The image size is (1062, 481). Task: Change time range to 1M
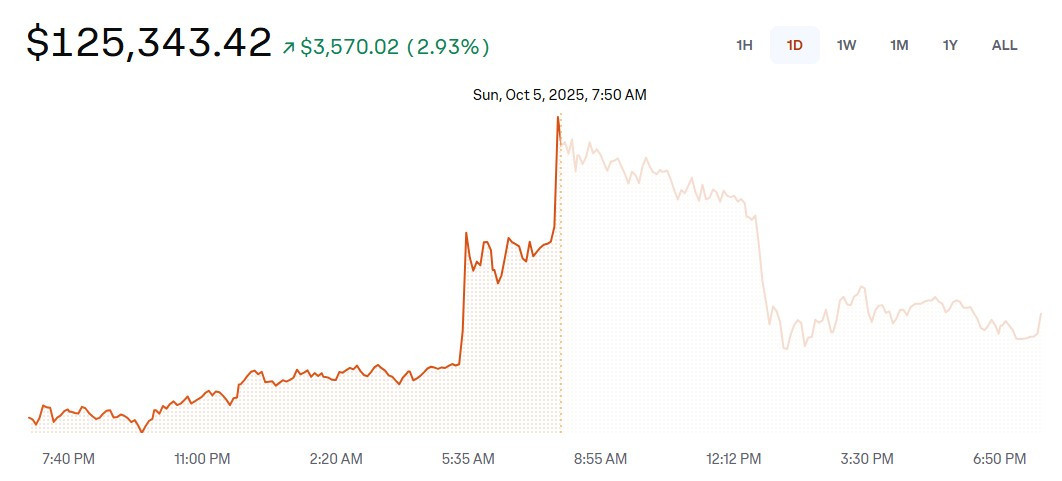(x=899, y=45)
